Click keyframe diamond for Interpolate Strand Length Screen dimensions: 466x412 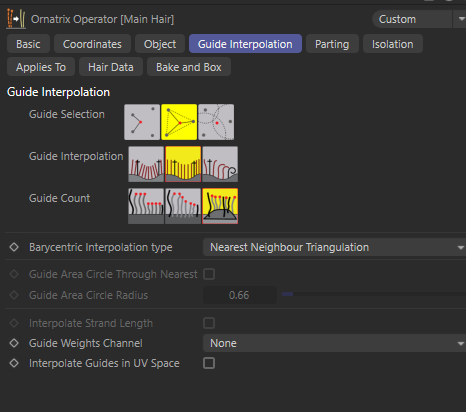(x=14, y=323)
